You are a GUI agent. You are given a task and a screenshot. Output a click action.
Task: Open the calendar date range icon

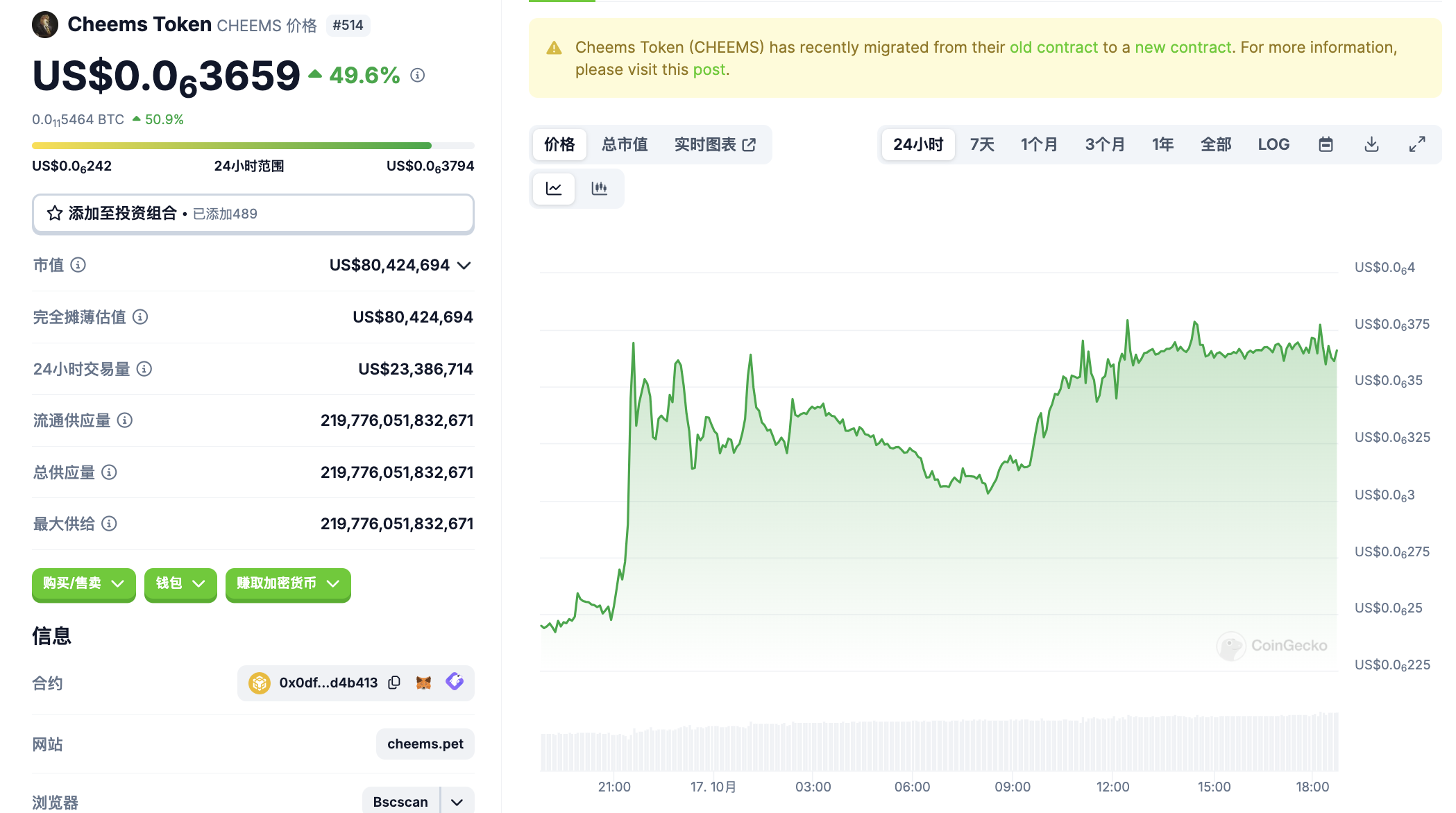click(1326, 144)
